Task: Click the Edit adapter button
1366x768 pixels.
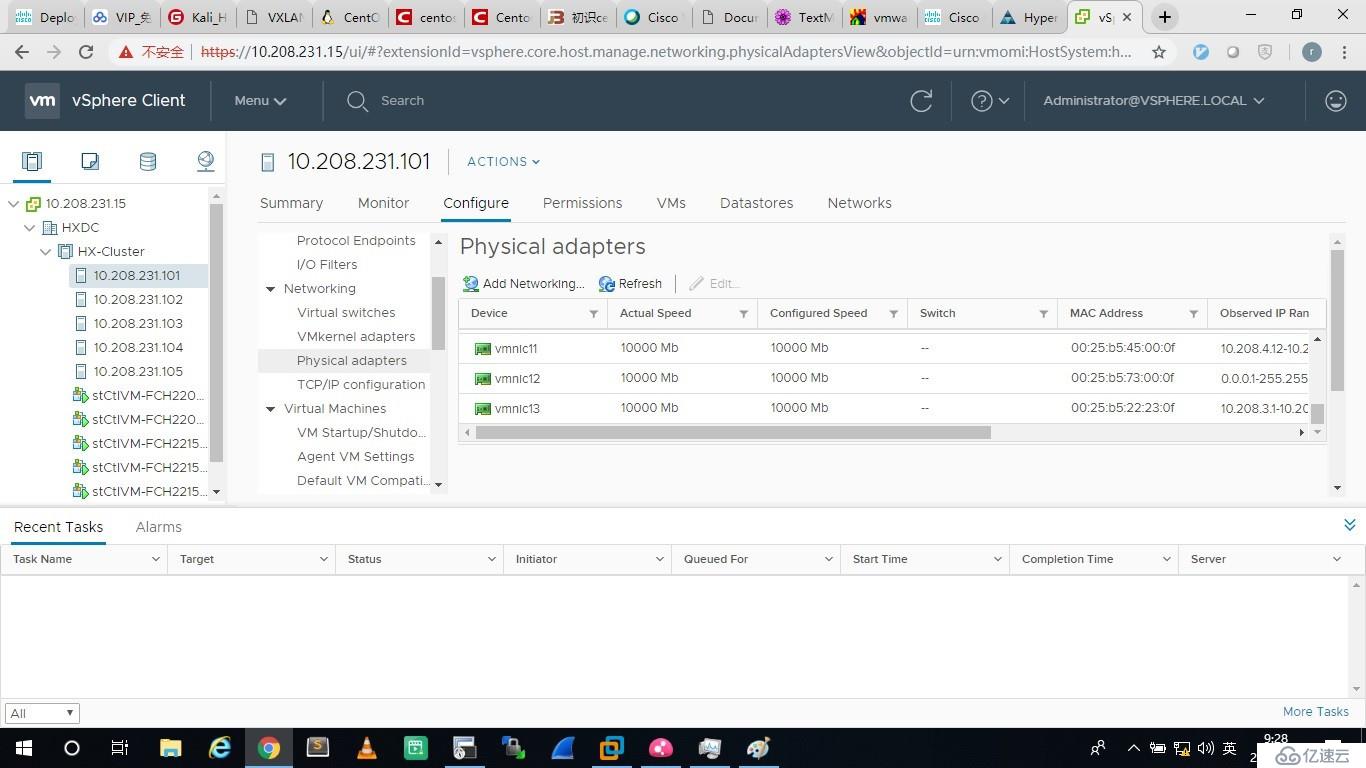Action: [714, 284]
